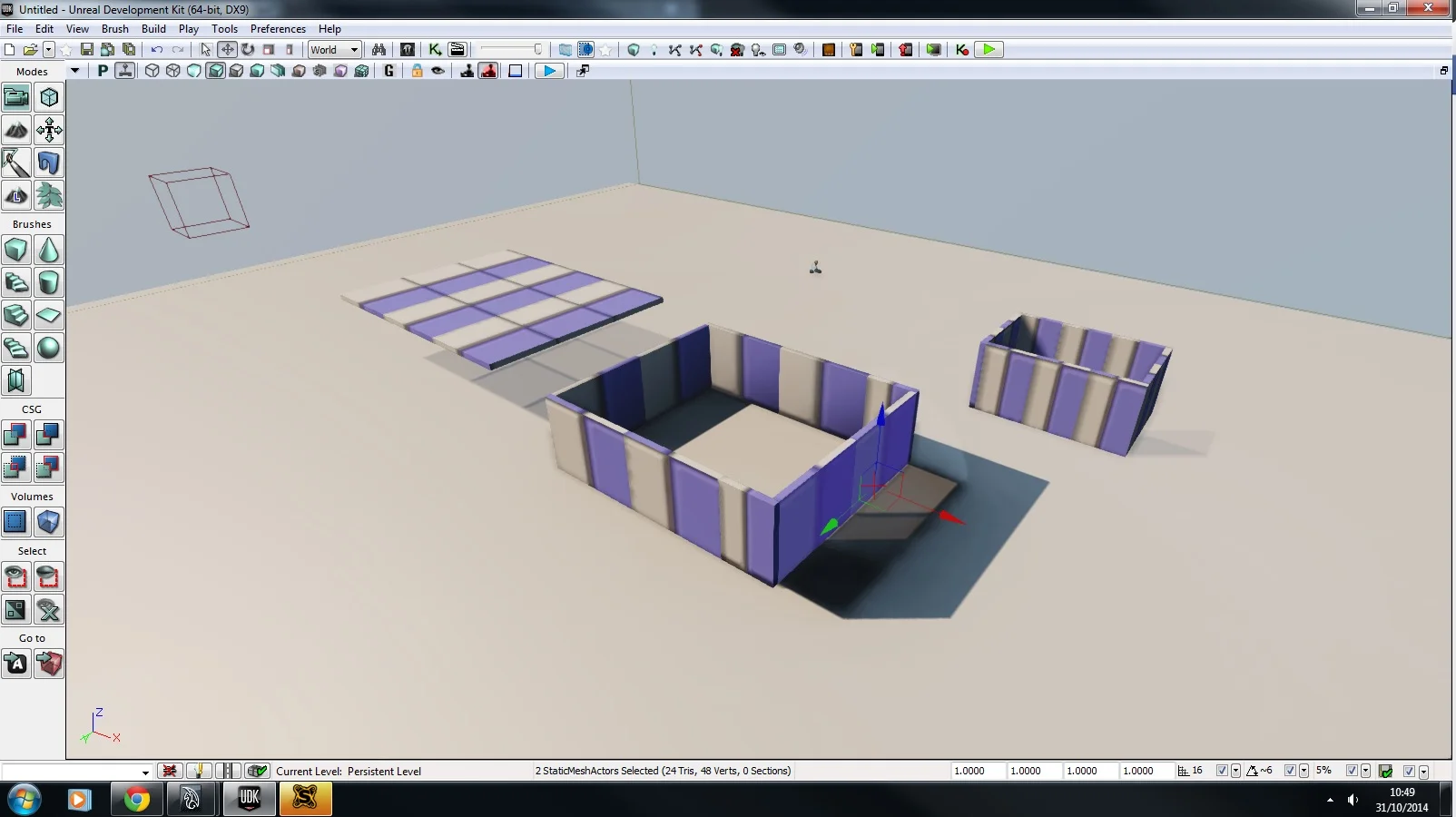Create a Cone brush
Image resolution: width=1456 pixels, height=817 pixels.
pyautogui.click(x=49, y=250)
